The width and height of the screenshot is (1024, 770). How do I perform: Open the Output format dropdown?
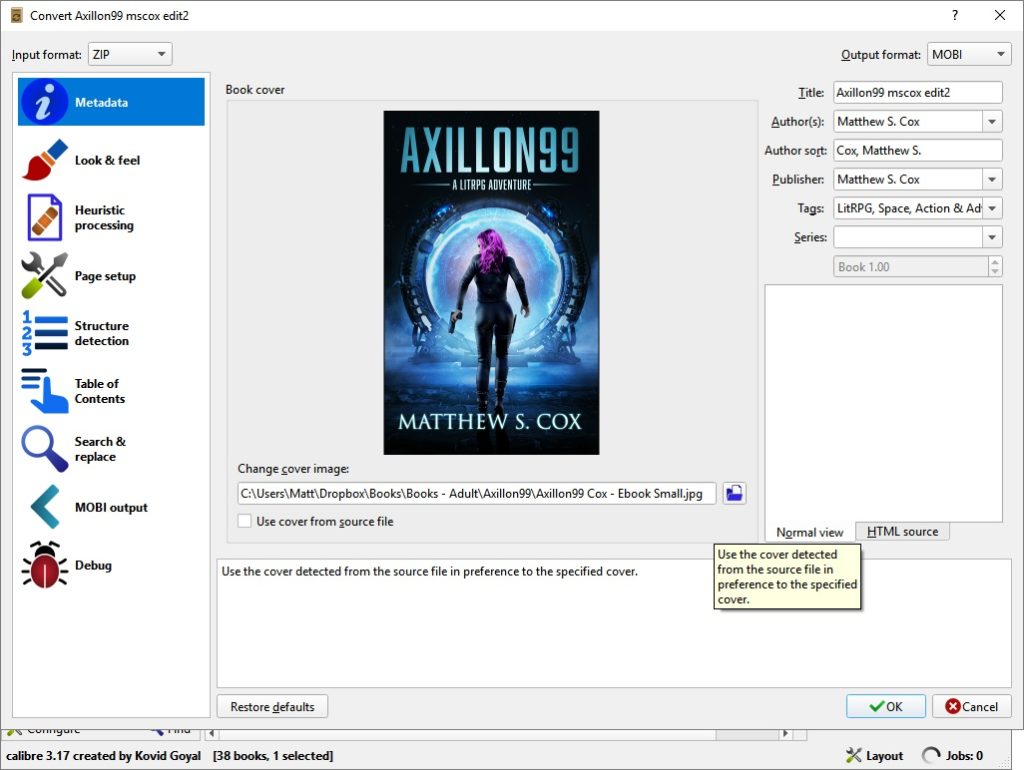pos(969,54)
